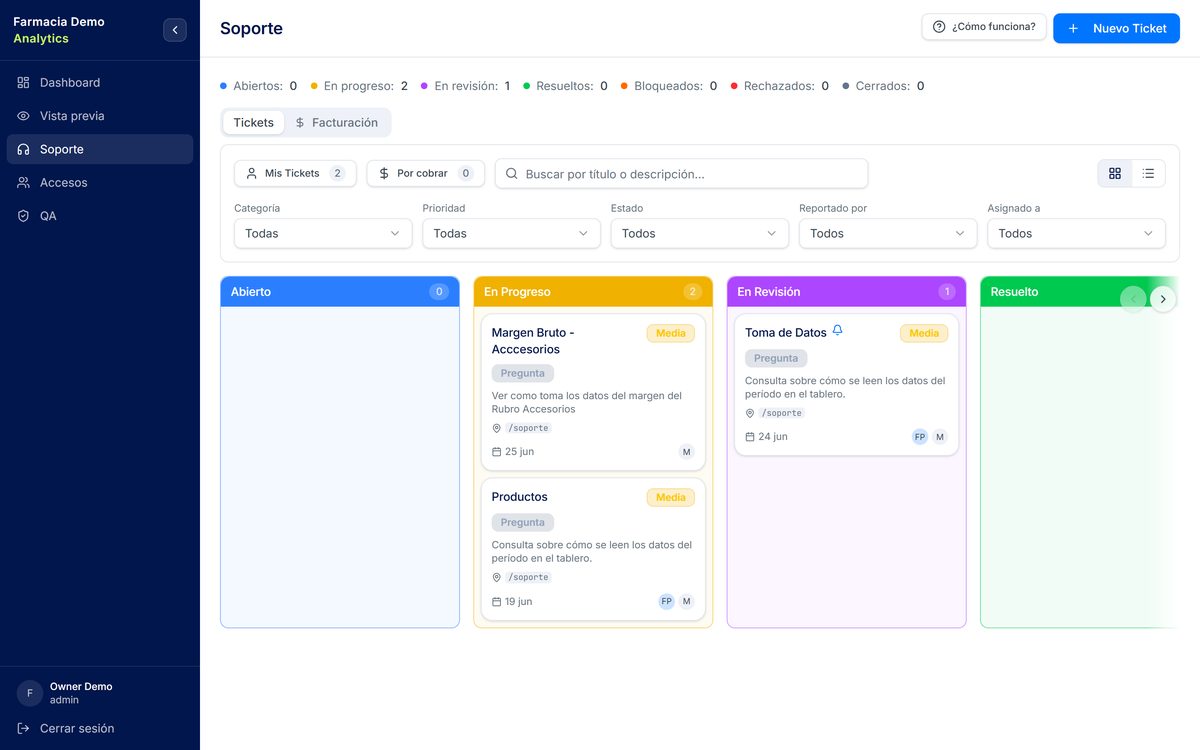Click the 25 jun date on Margen Bruto
The image size is (1200, 750).
click(x=513, y=452)
